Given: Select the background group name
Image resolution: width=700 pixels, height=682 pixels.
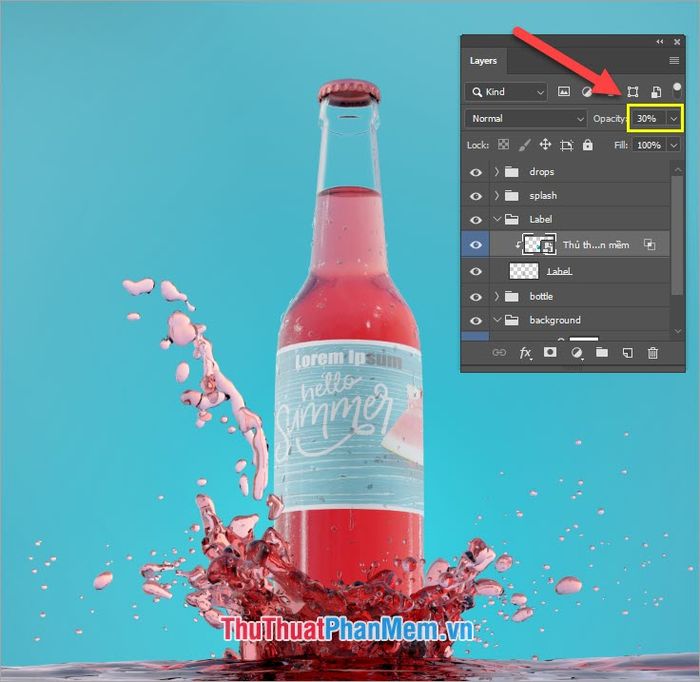Looking at the screenshot, I should tap(555, 320).
